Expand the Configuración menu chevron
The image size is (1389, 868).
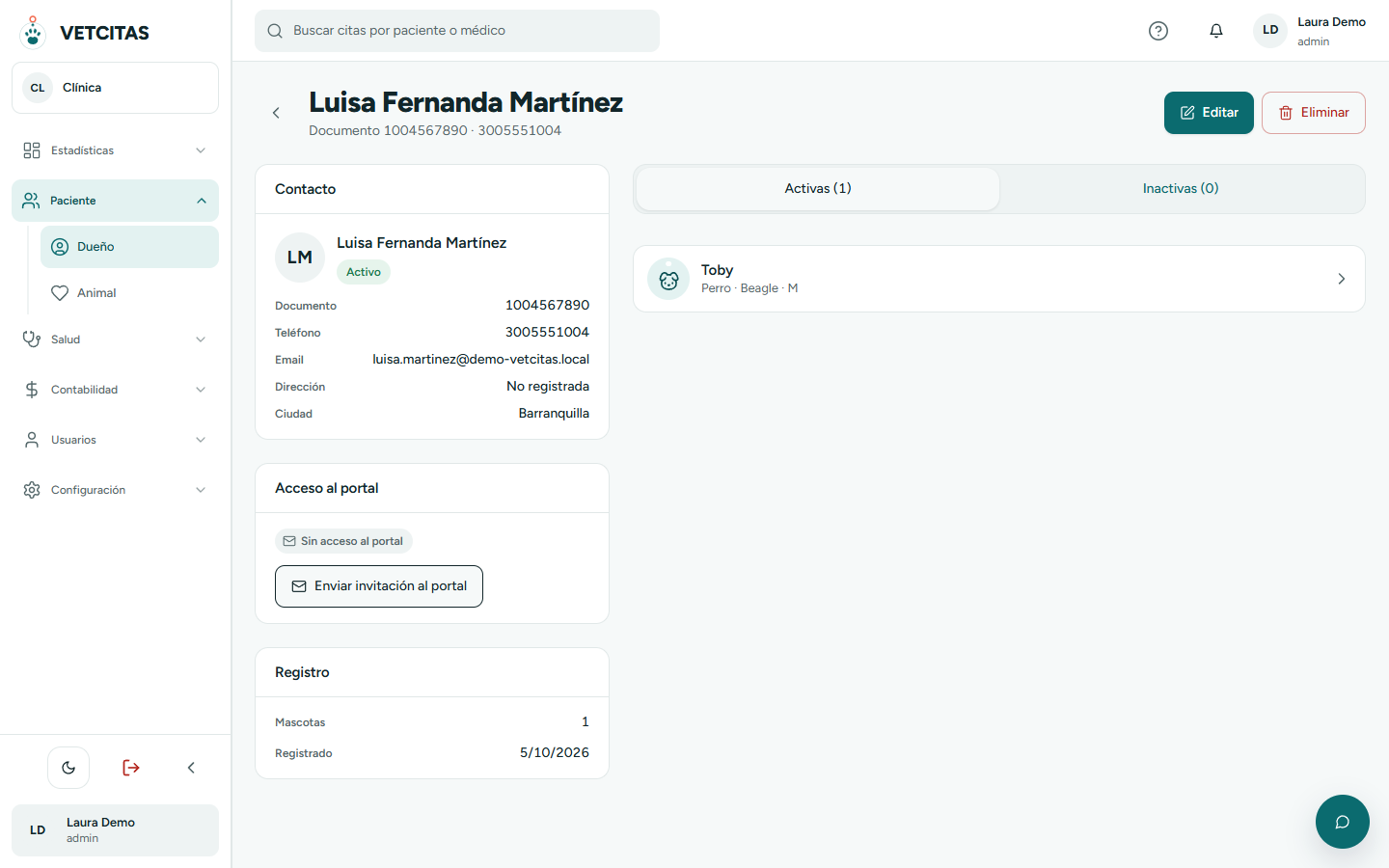201,490
